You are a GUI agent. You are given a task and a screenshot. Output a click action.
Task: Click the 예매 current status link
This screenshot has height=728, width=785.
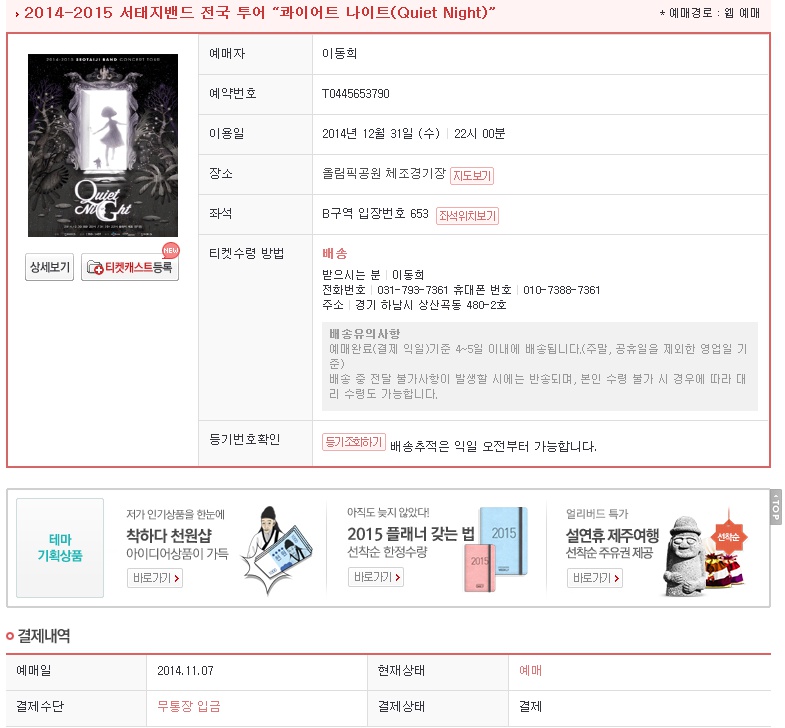(x=530, y=670)
